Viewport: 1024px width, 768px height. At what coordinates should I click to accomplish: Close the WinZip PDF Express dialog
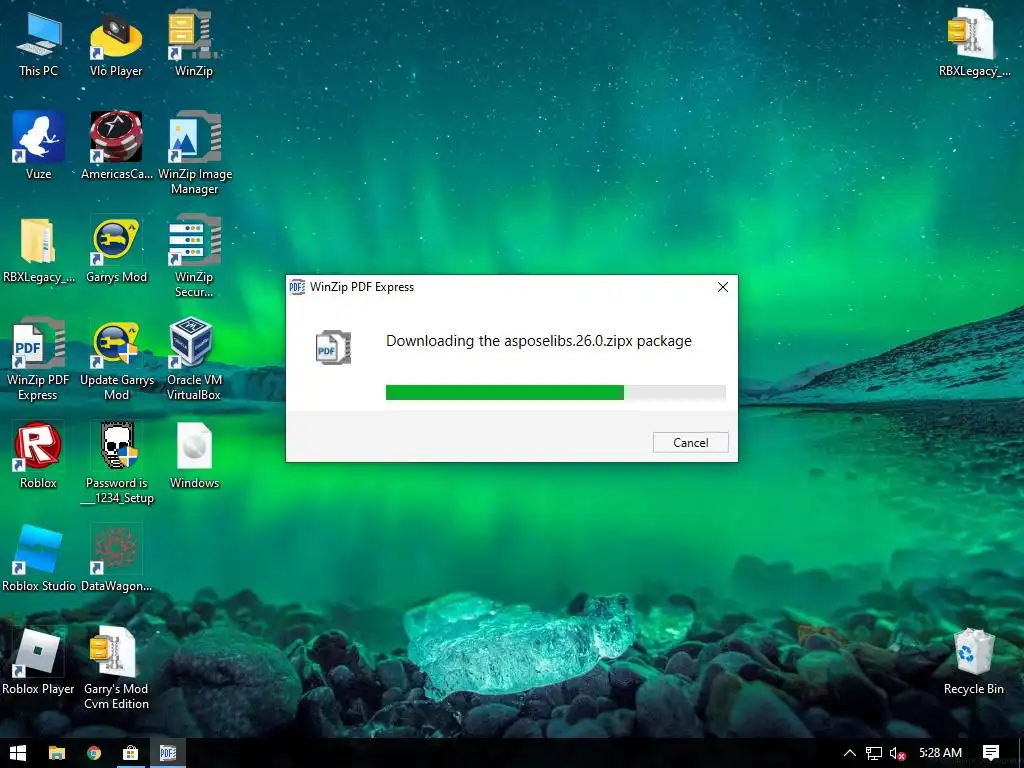pos(722,287)
